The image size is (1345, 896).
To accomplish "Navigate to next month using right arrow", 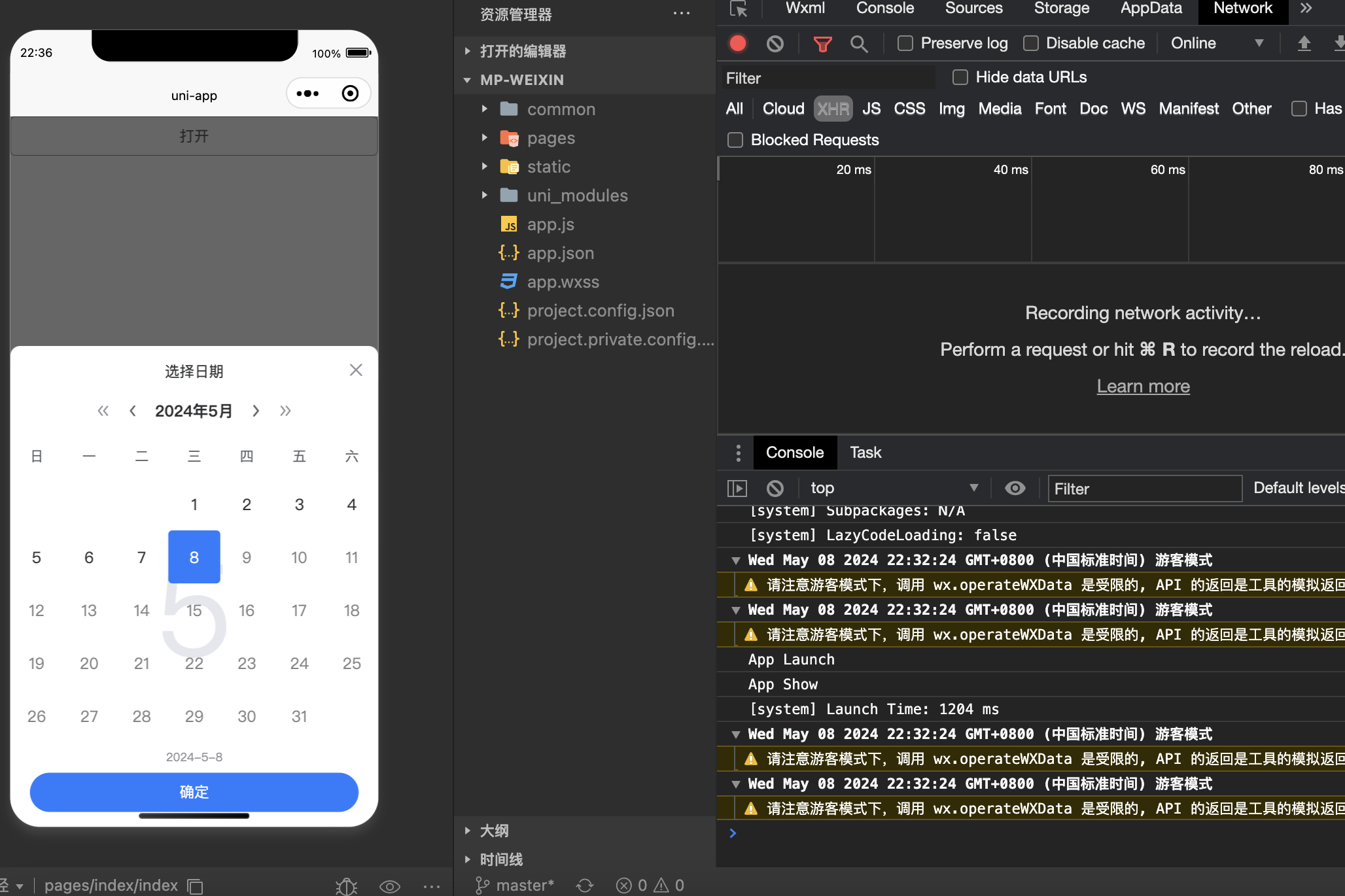I will point(256,411).
